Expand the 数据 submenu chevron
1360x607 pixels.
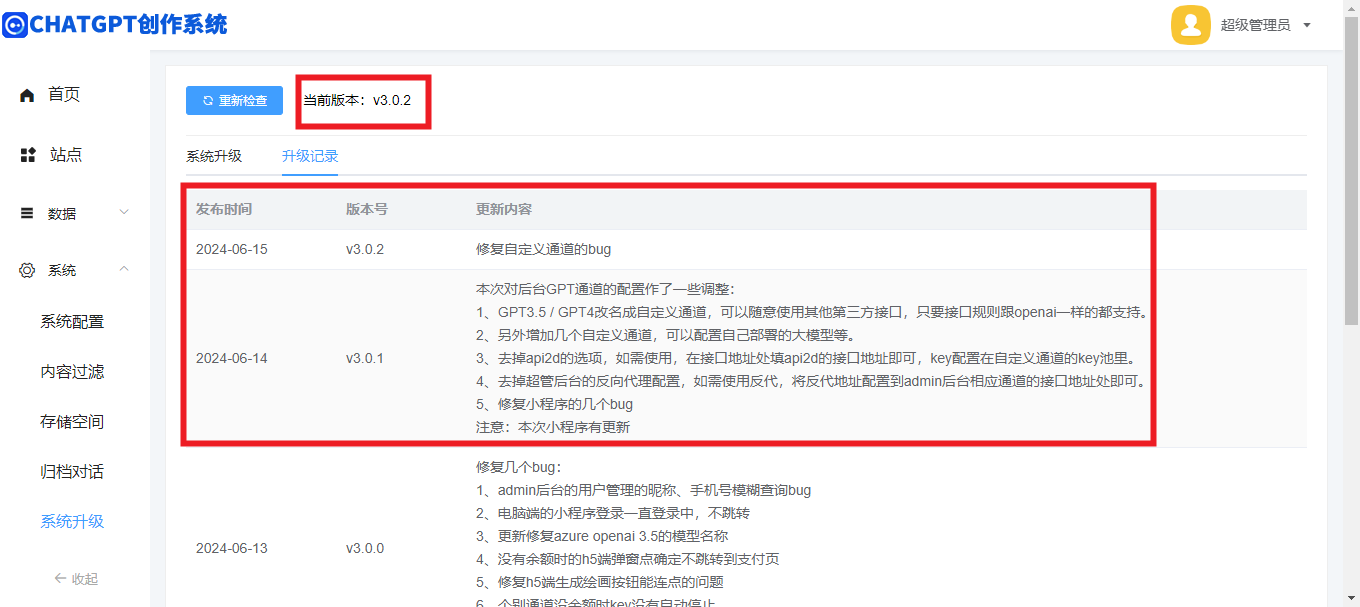click(x=124, y=212)
